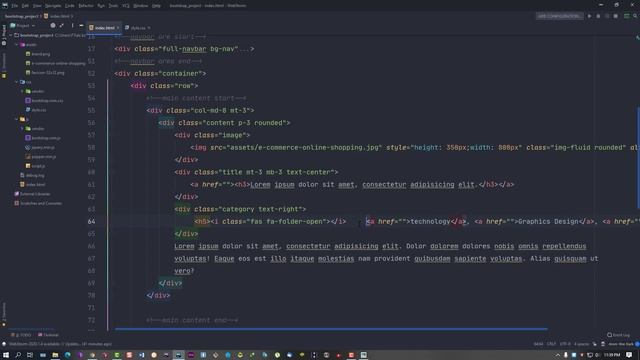Click the editor's vertical scrollbar thumb
This screenshot has height=360, width=640.
(638, 157)
